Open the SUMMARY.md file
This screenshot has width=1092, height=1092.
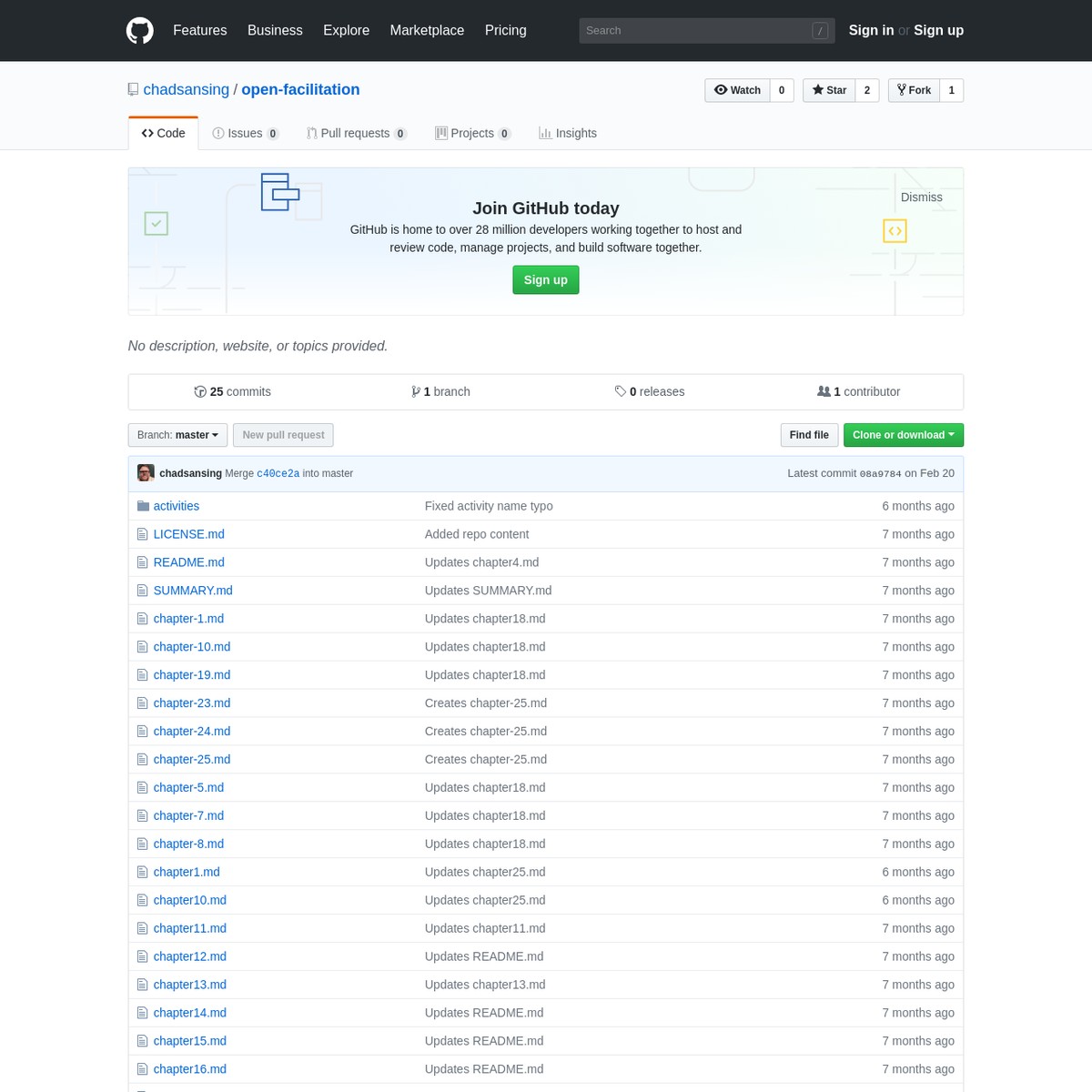[193, 591]
